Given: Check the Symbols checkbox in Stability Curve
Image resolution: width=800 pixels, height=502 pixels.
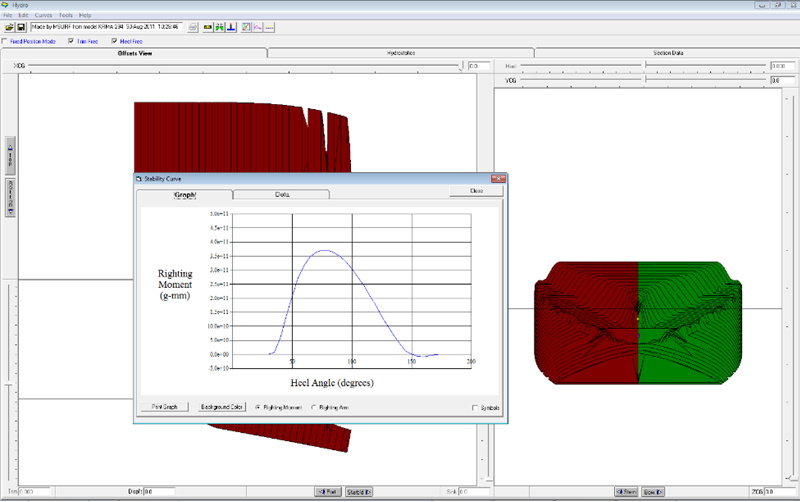Looking at the screenshot, I should pos(474,407).
